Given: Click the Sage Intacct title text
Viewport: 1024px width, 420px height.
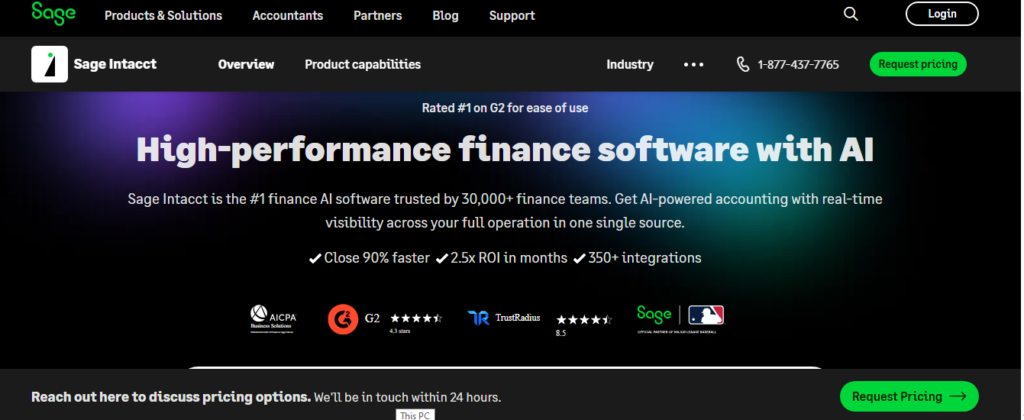Looking at the screenshot, I should pos(115,64).
